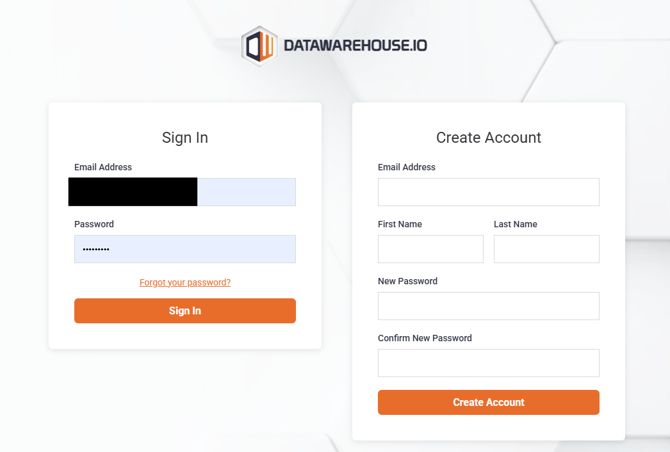Click the Password label in Sign In
The image size is (670, 452).
pyautogui.click(x=94, y=224)
